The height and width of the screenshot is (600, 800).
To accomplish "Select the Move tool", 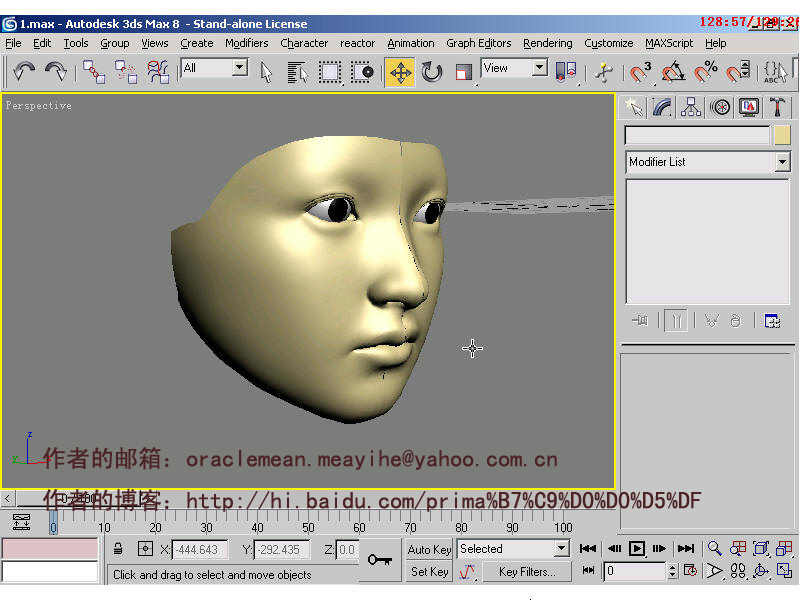I will 400,72.
